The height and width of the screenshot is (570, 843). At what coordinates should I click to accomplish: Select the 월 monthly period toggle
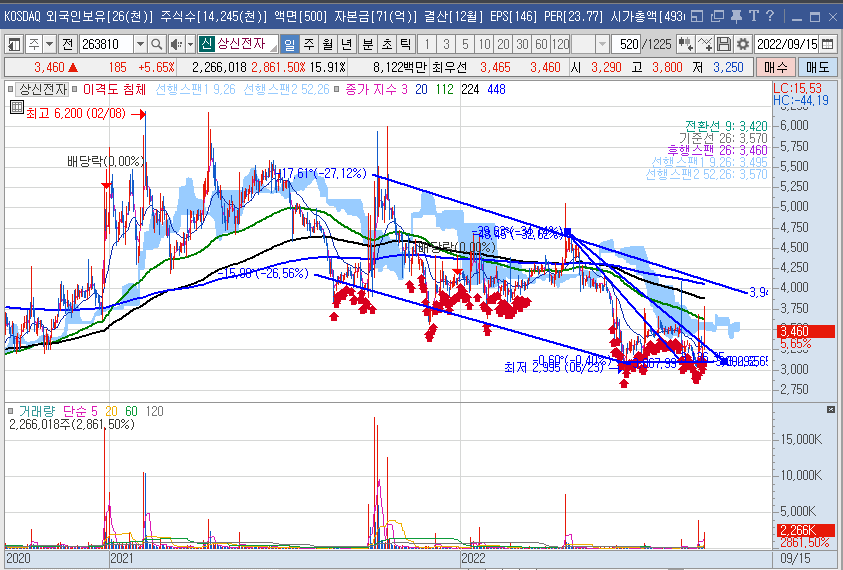328,44
